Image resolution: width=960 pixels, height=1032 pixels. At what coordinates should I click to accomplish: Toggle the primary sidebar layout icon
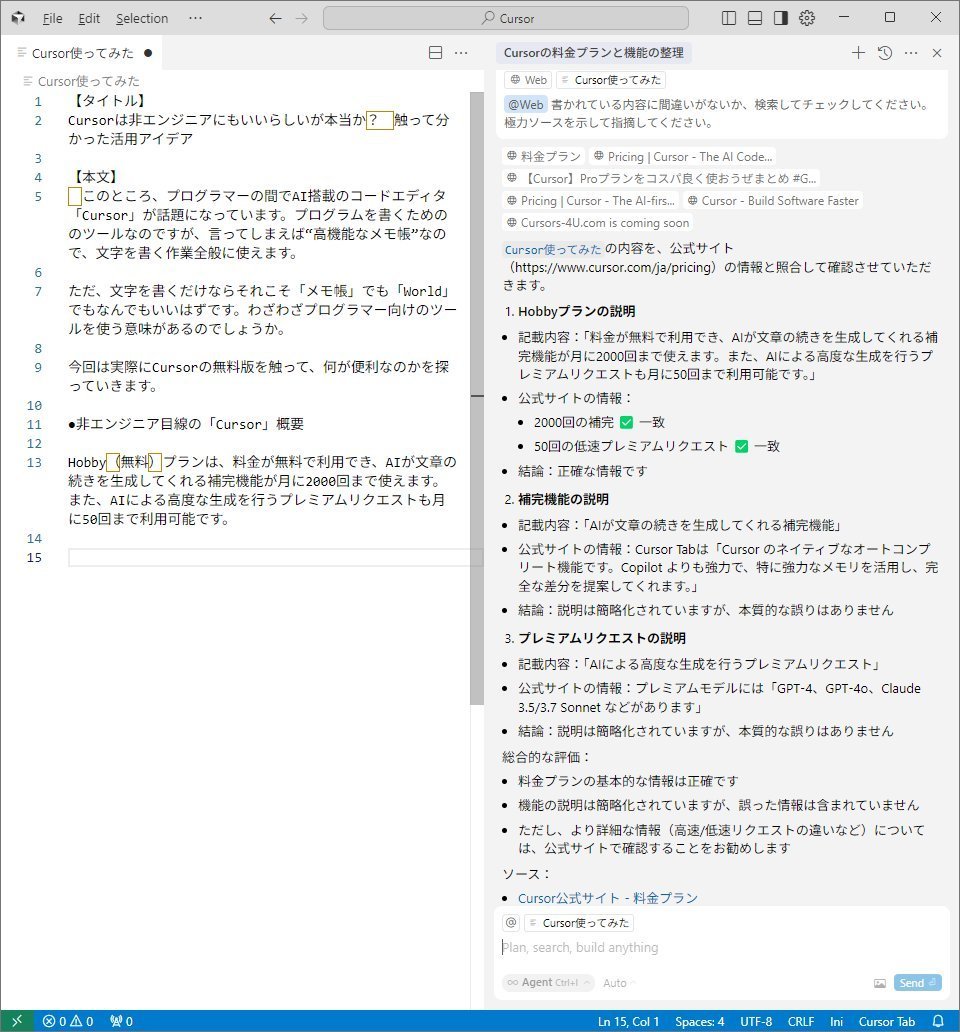pos(728,18)
